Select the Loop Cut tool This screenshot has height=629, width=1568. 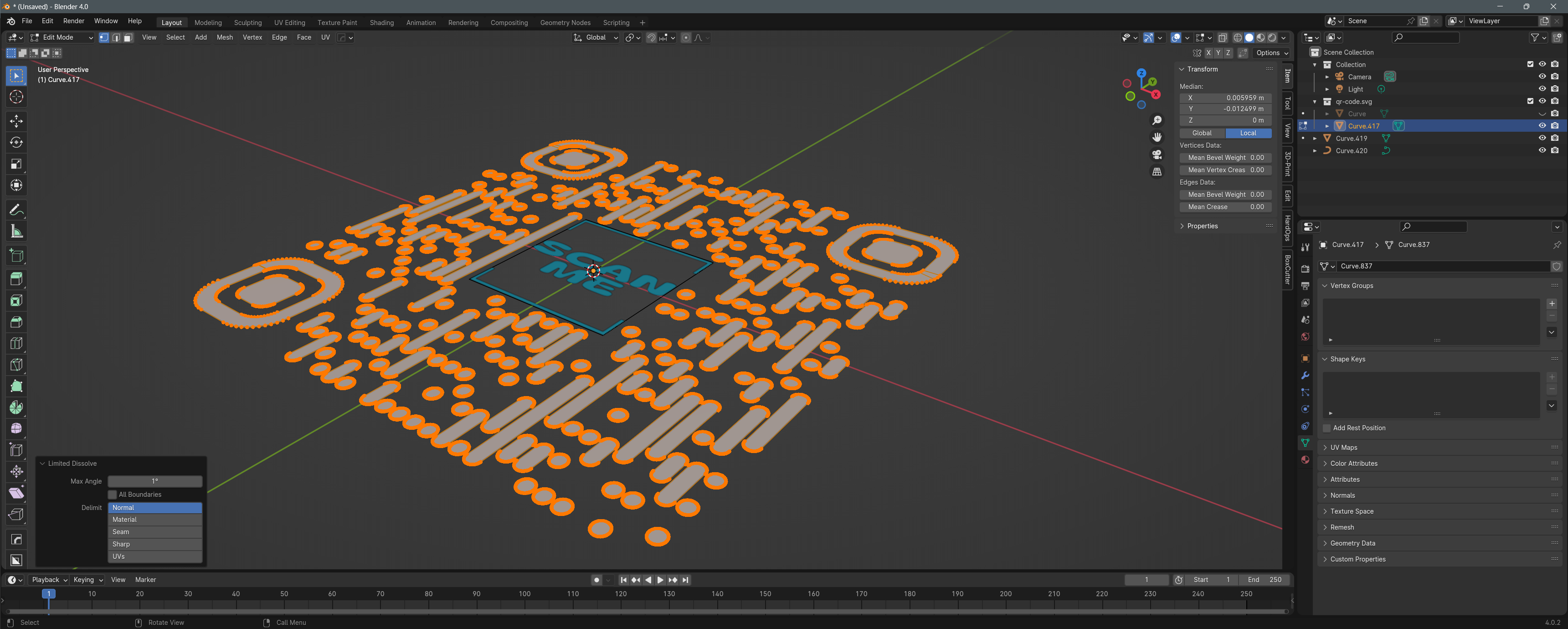[16, 343]
